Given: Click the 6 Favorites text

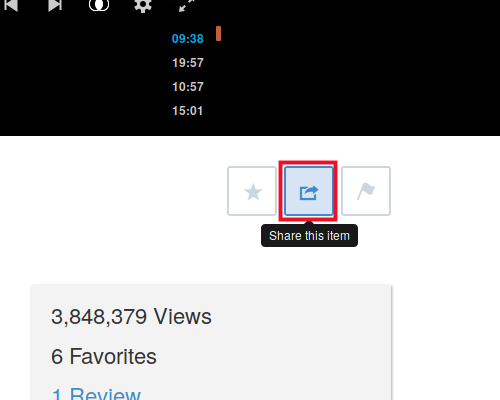Looking at the screenshot, I should 104,356.
